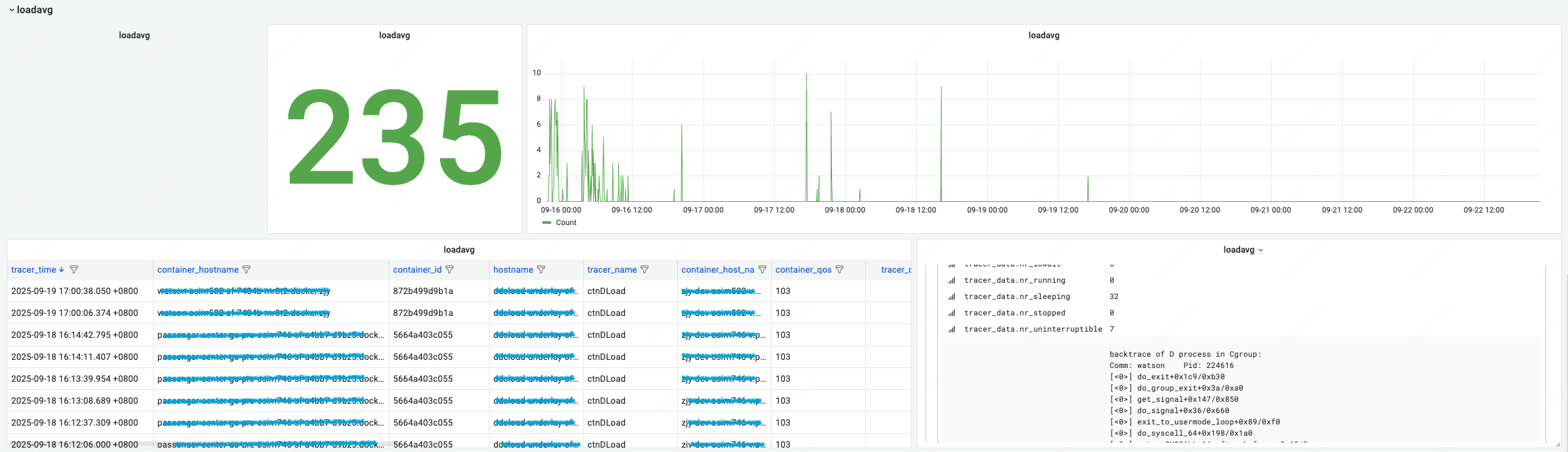Sort table by container_qos header
Image resolution: width=1568 pixels, height=452 pixels.
tap(804, 270)
